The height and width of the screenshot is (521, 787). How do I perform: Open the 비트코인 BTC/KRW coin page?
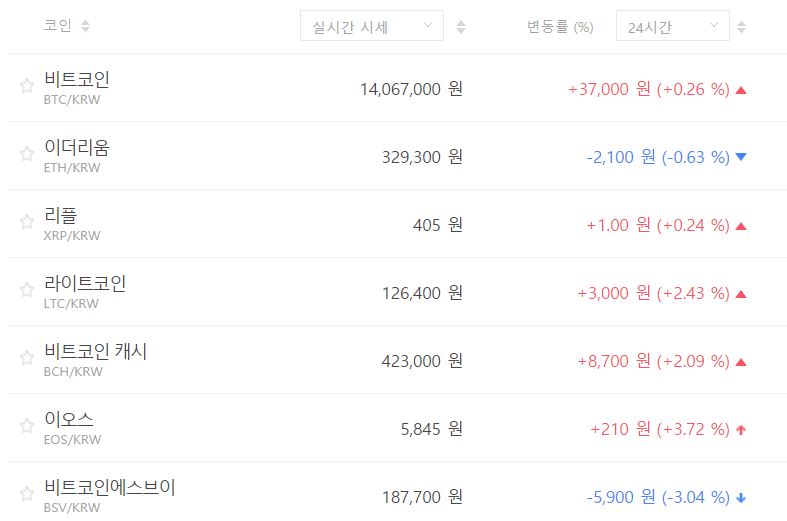[77, 80]
